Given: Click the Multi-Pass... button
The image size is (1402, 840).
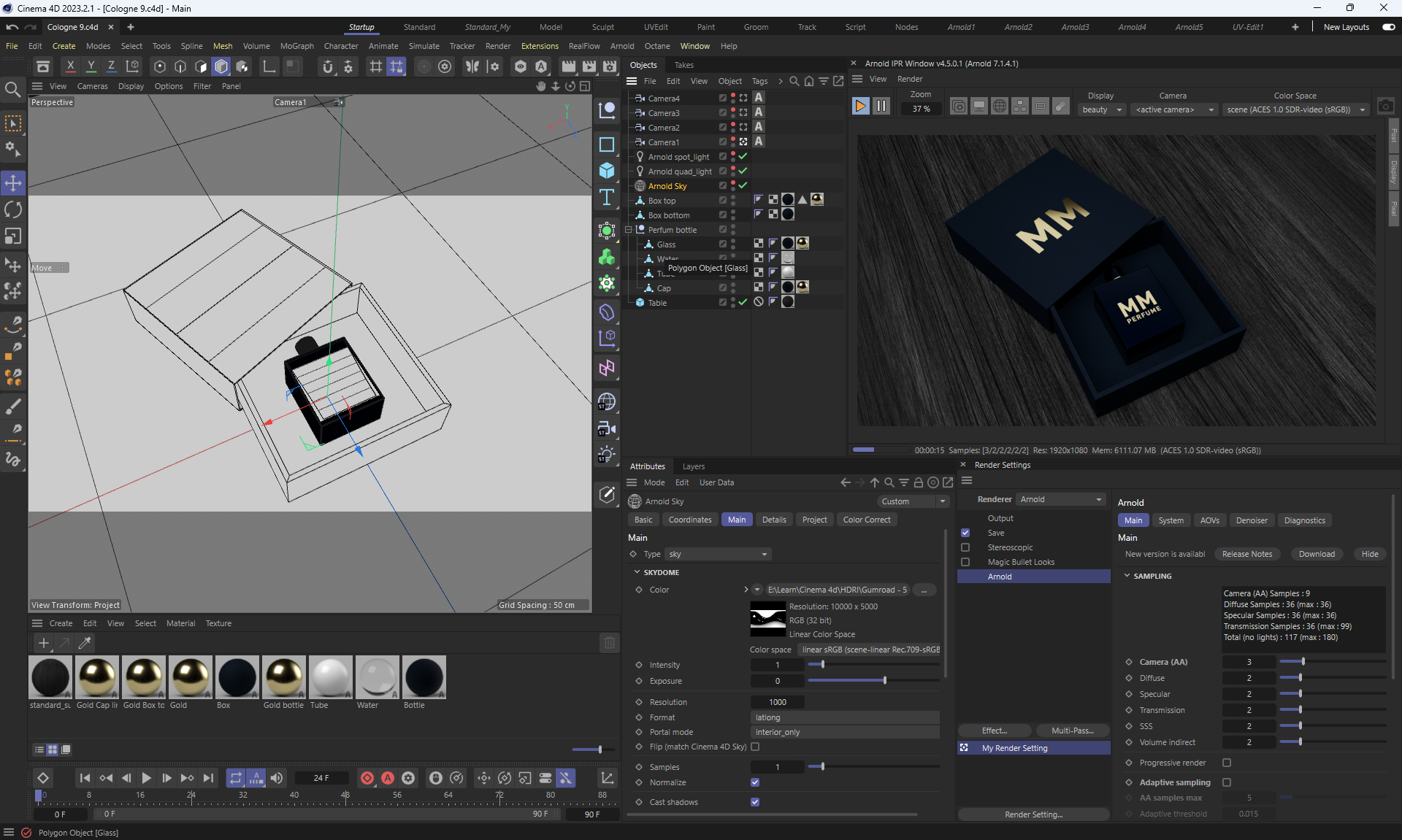Looking at the screenshot, I should 1072,731.
